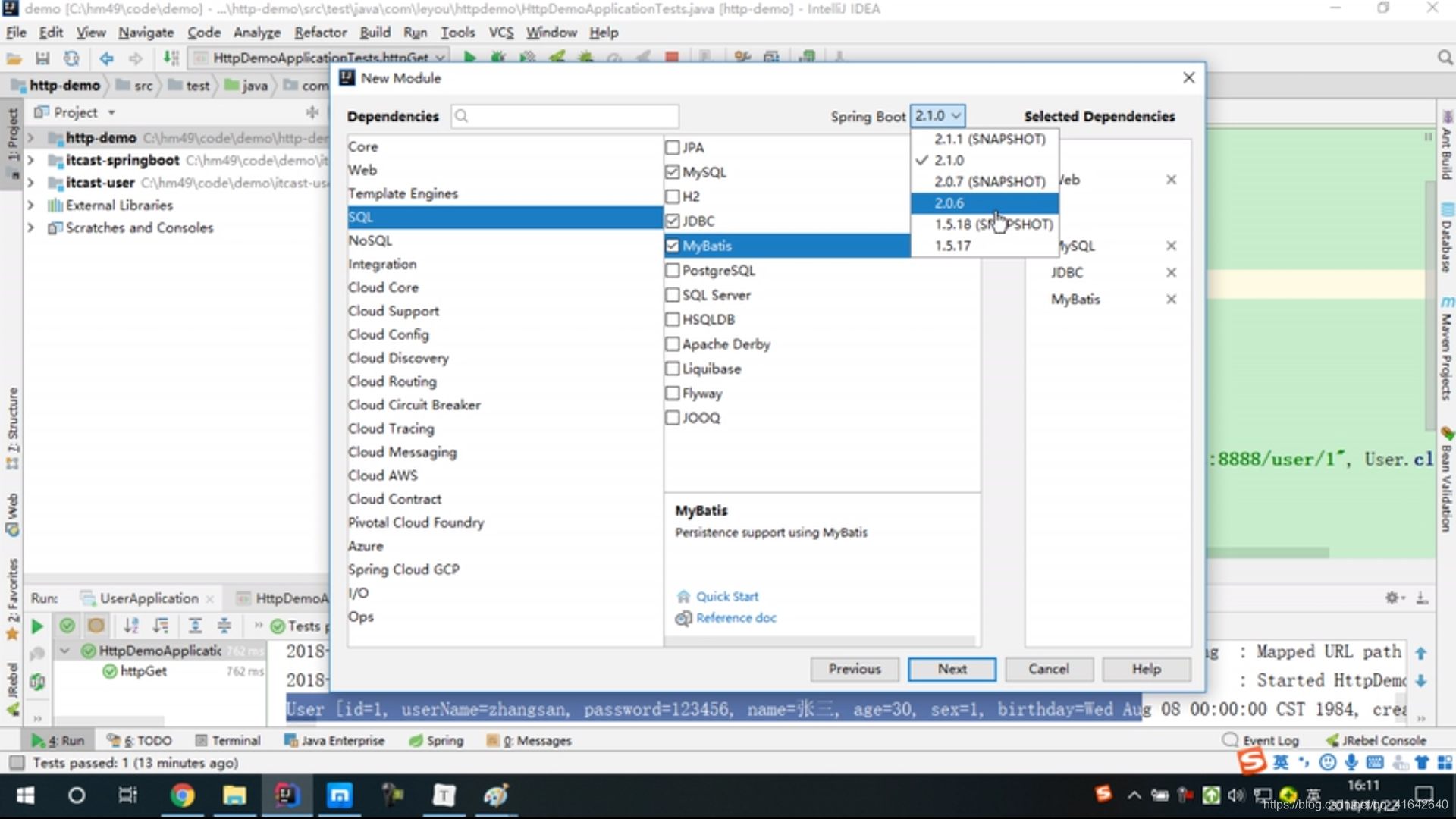Click the Forward navigation arrow icon
The image size is (1456, 819).
click(135, 58)
